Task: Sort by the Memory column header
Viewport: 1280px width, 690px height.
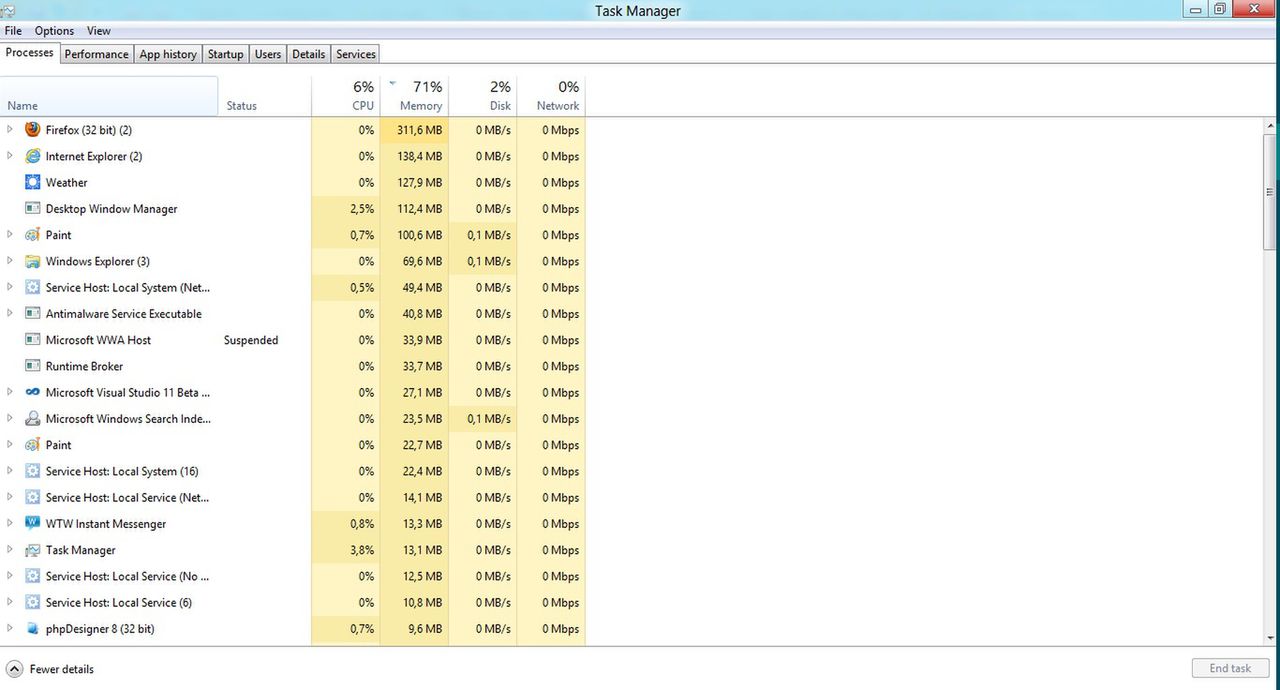Action: pos(414,96)
